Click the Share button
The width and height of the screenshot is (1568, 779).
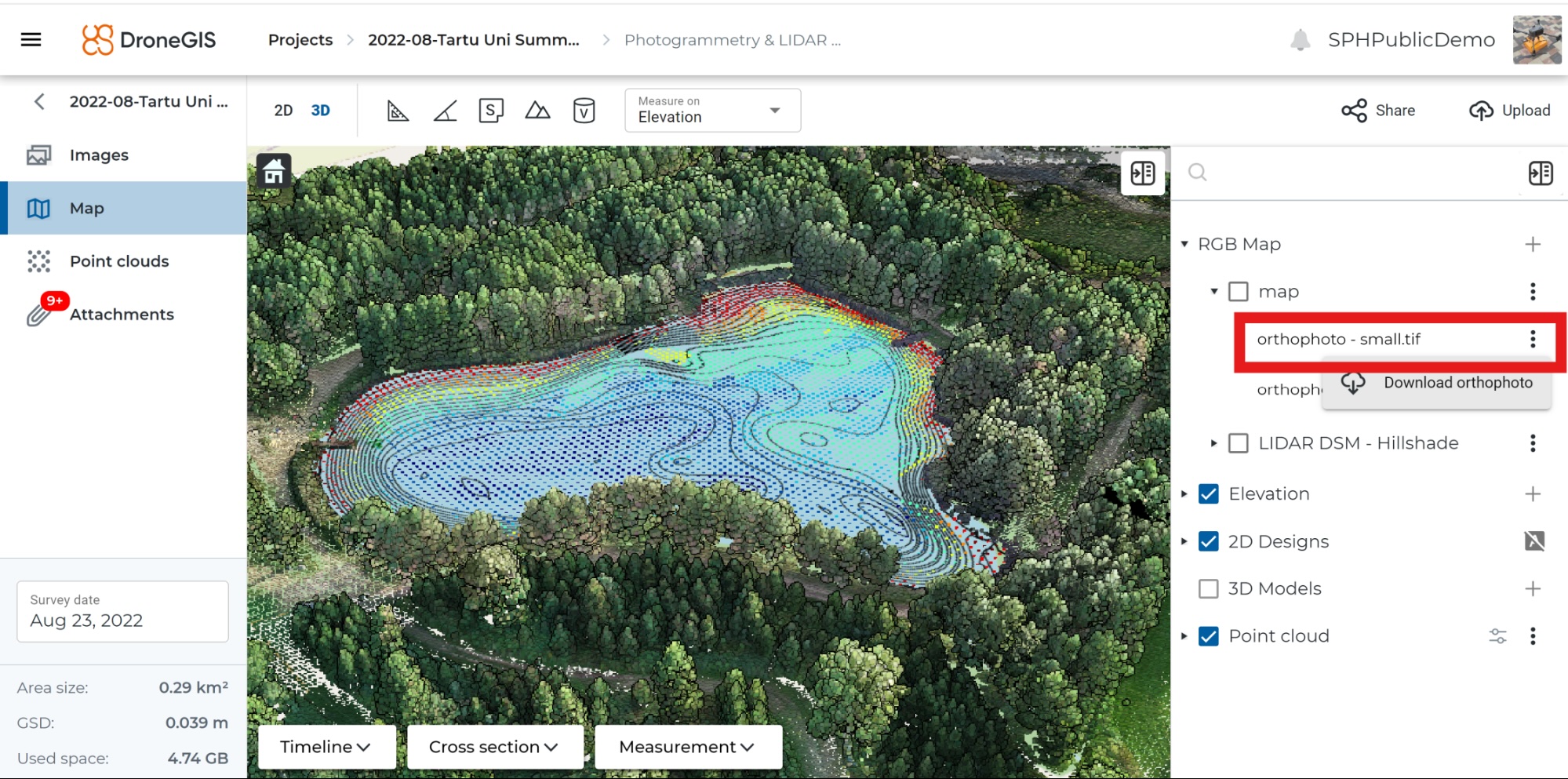click(x=1378, y=111)
